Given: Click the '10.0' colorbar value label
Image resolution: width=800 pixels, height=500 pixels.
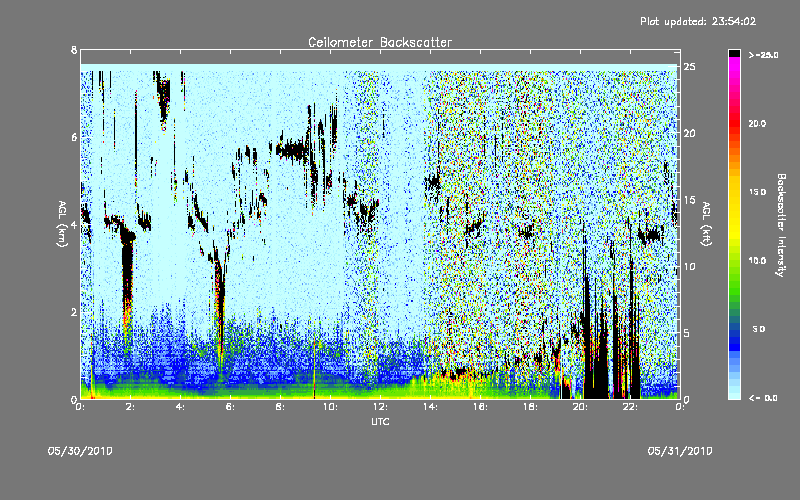Looking at the screenshot, I should click(757, 260).
